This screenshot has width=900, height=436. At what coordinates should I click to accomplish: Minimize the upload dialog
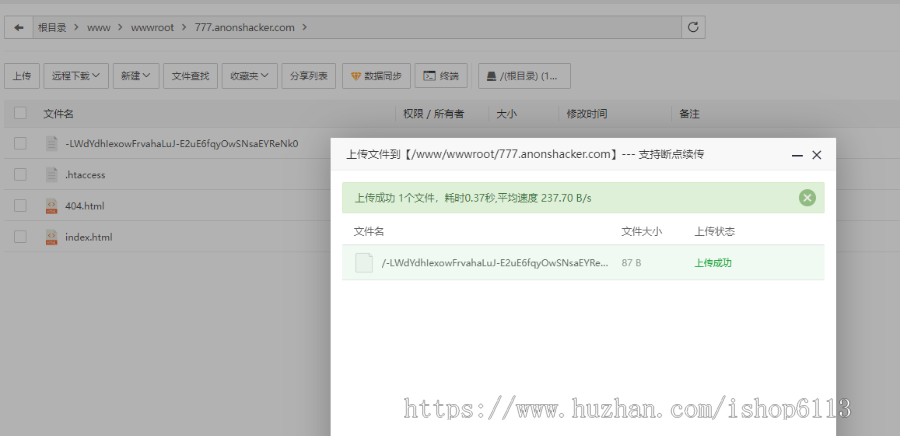click(x=797, y=155)
